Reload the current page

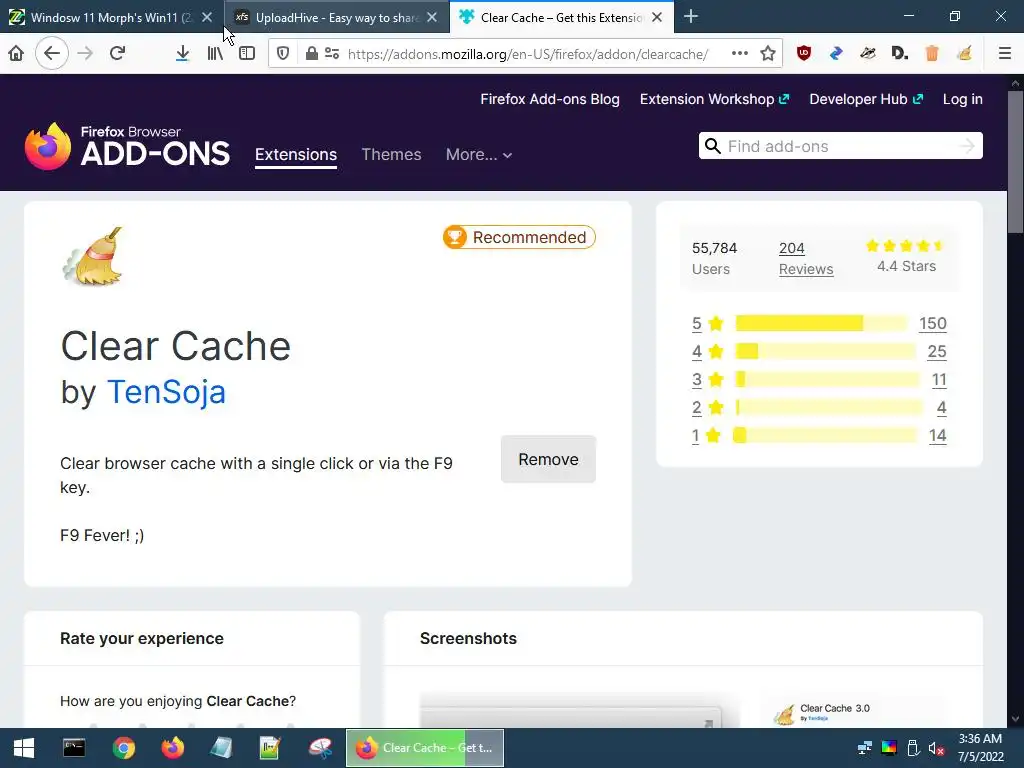[118, 54]
